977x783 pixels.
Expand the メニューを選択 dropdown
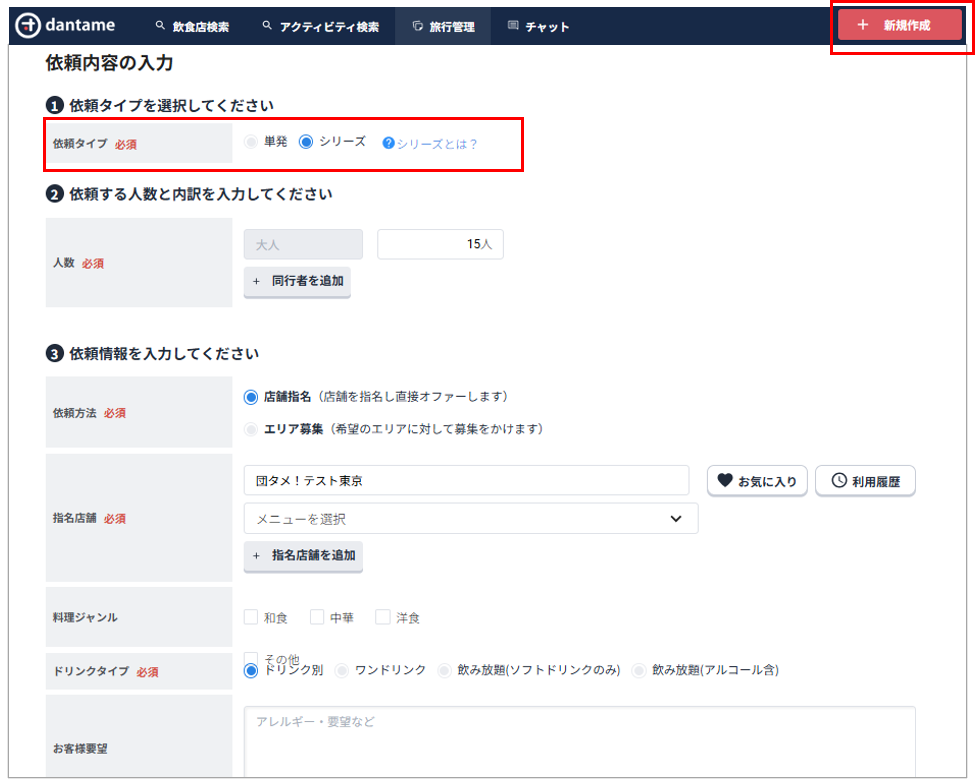[470, 519]
